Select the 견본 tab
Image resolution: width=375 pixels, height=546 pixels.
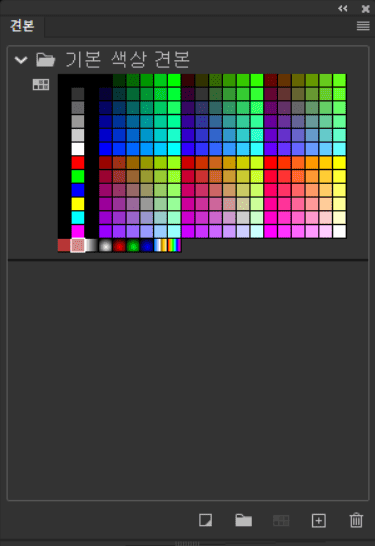tap(22, 26)
